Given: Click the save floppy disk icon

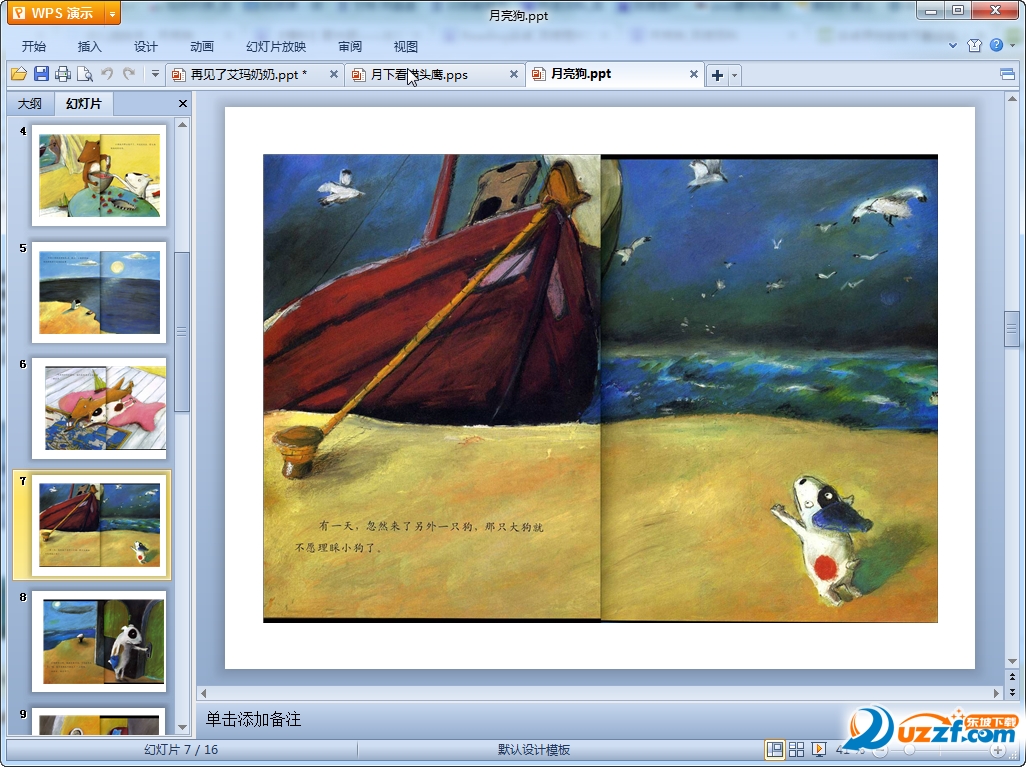Looking at the screenshot, I should coord(41,74).
